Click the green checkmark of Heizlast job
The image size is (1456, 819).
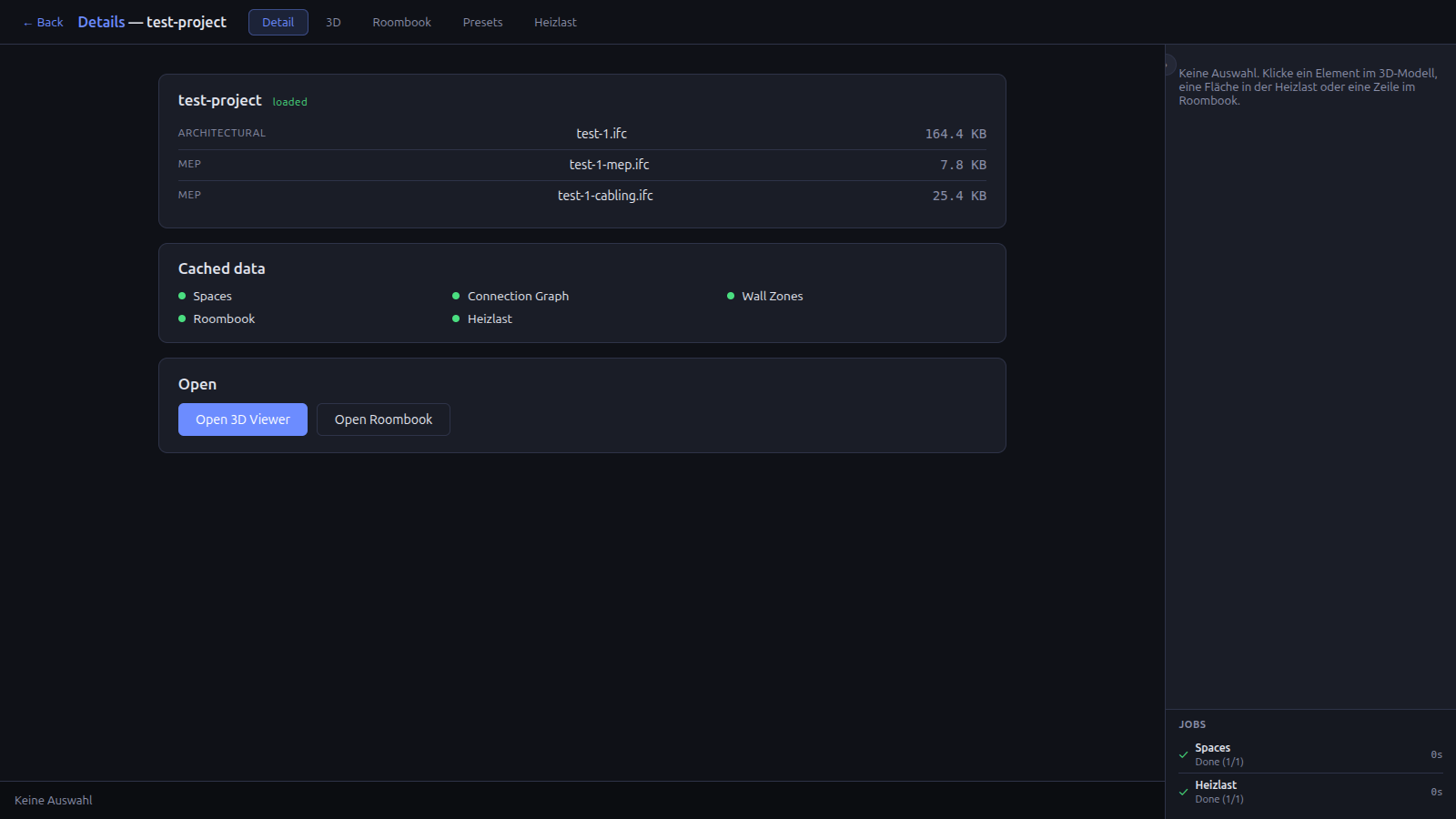[x=1184, y=792]
